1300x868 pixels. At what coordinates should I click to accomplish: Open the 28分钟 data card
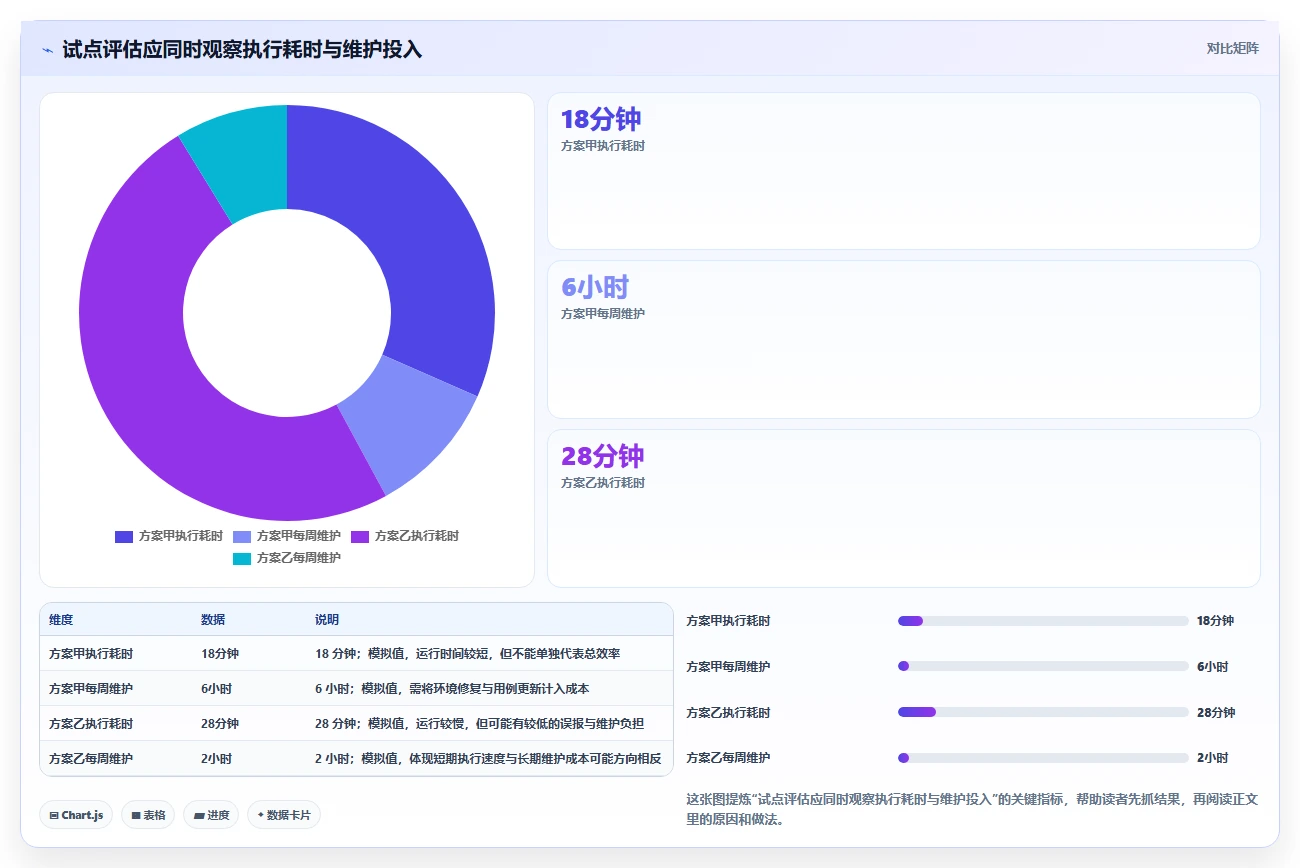point(903,508)
